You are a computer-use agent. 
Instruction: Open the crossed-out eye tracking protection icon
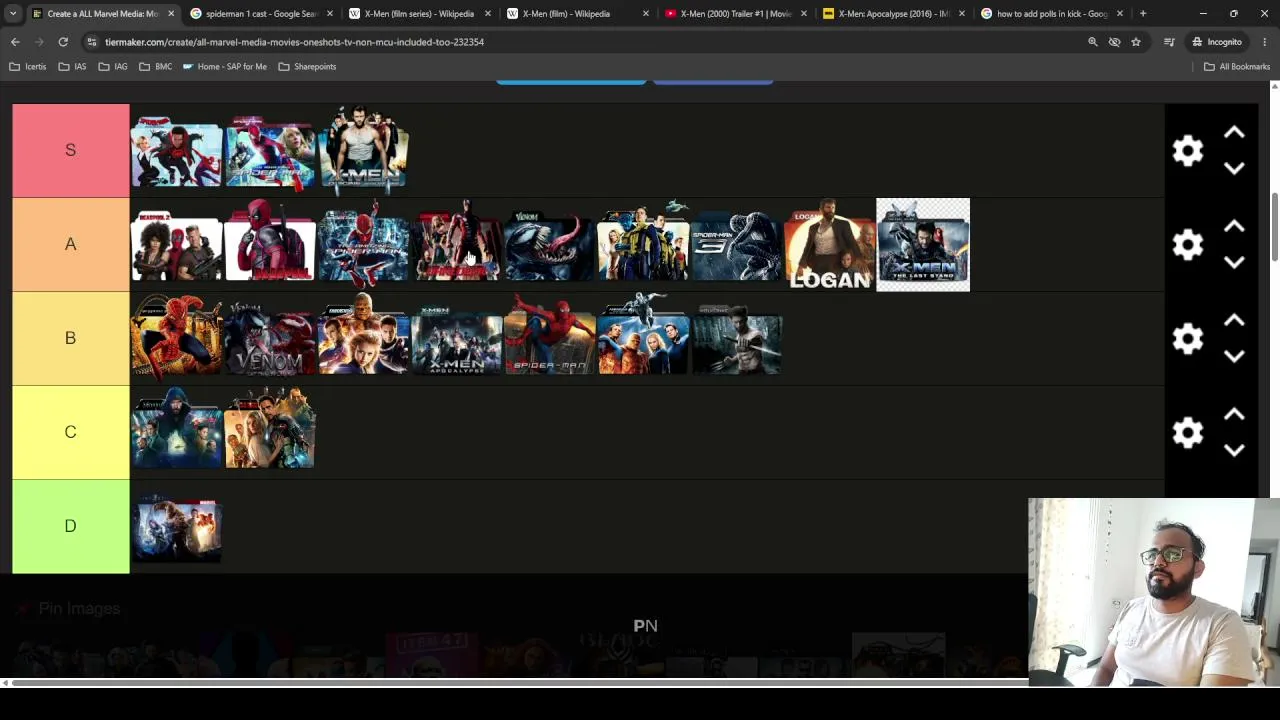click(x=1114, y=42)
